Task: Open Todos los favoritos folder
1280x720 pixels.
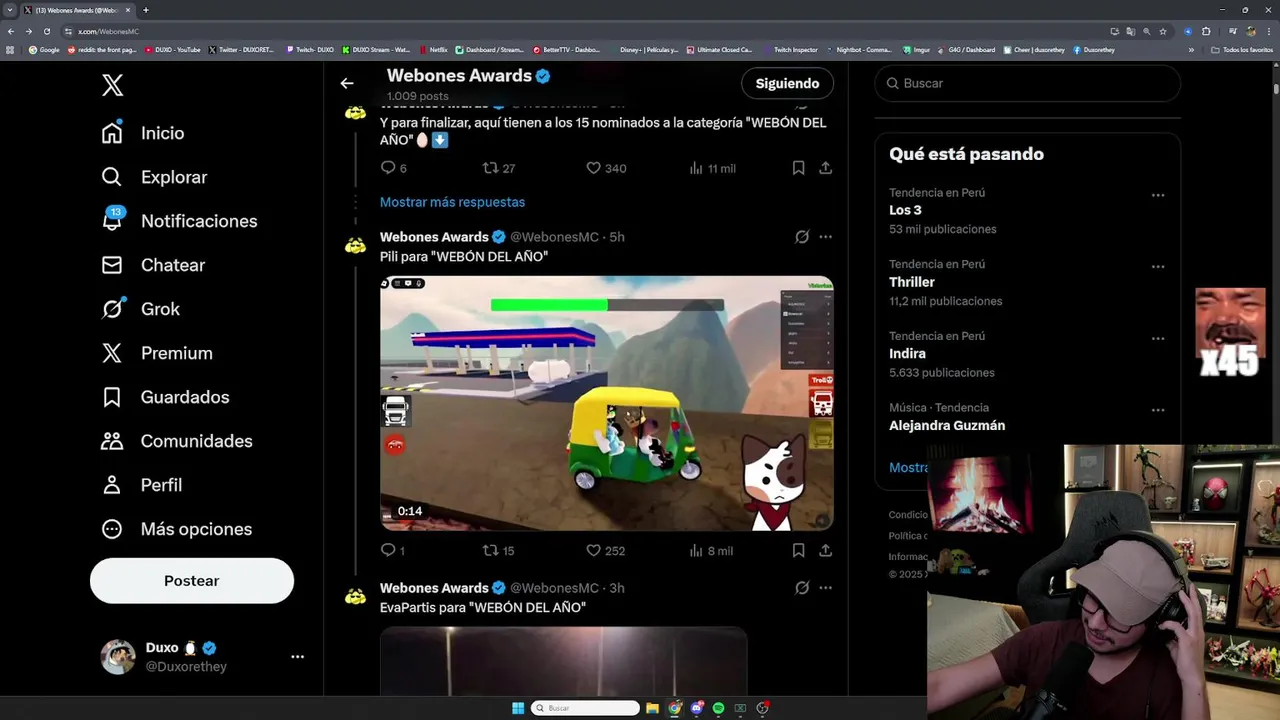Action: (x=1242, y=49)
